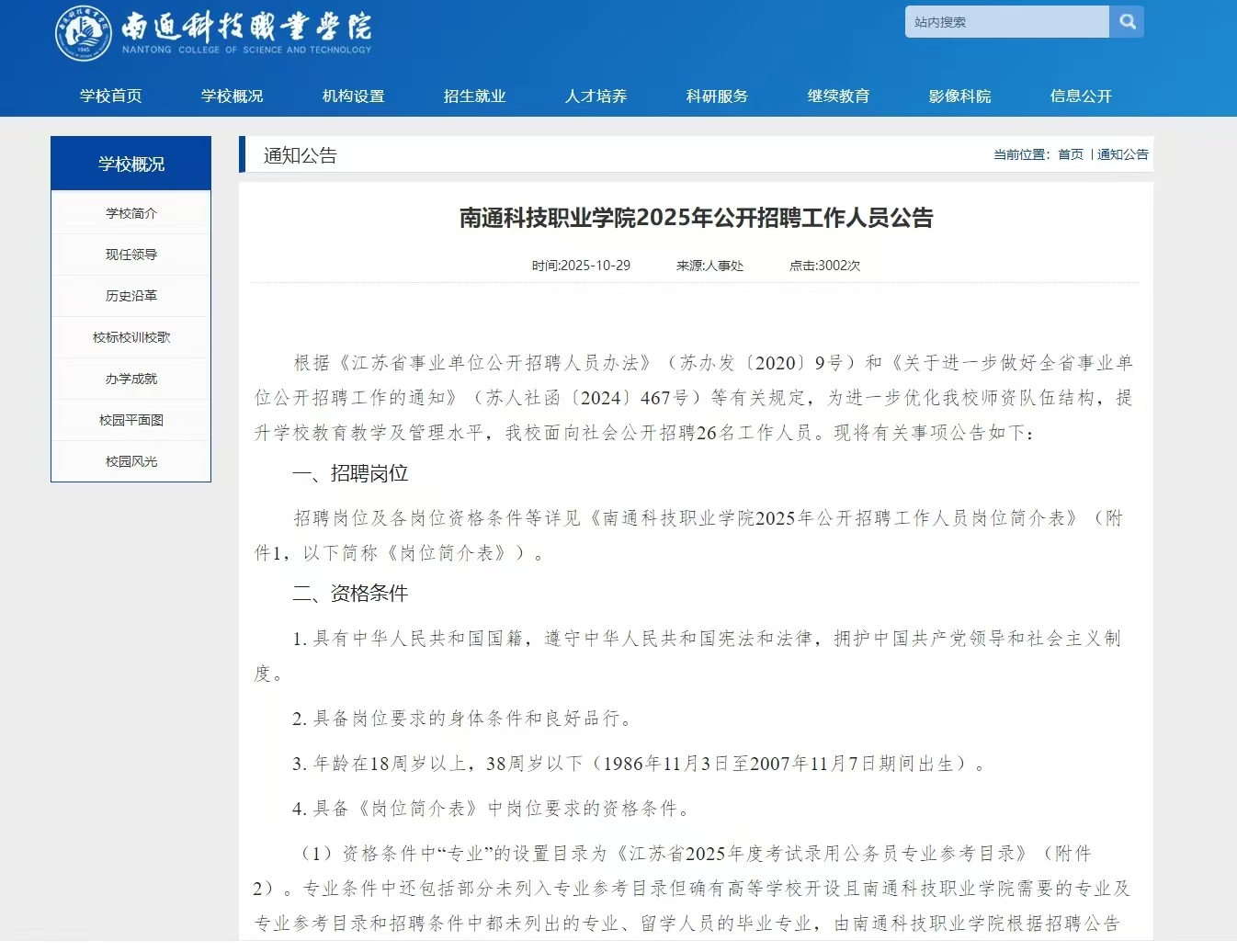Image resolution: width=1237 pixels, height=952 pixels.
Task: Open the 机构设置 navigation menu
Action: coord(354,96)
